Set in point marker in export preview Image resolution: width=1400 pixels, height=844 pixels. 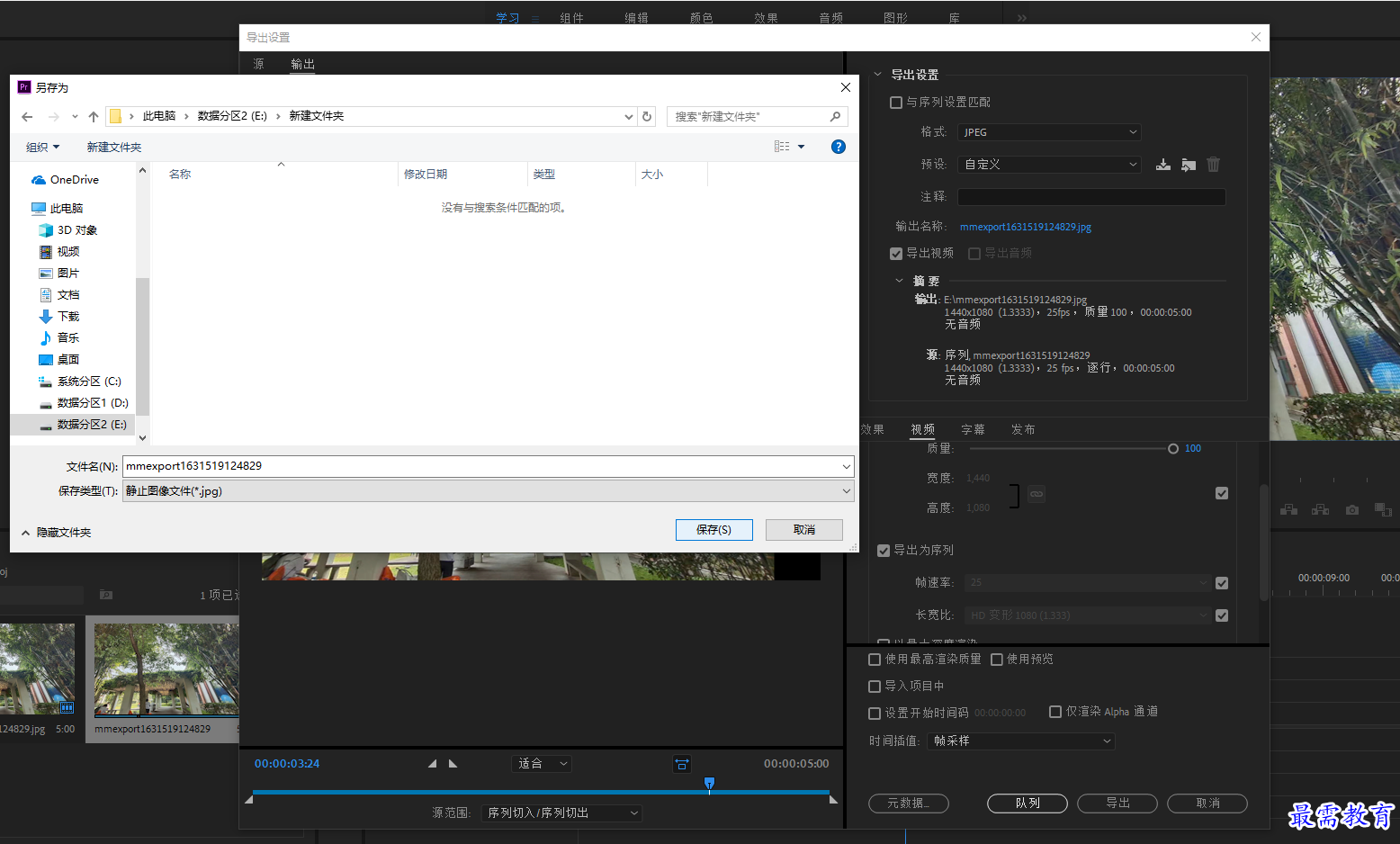(432, 764)
